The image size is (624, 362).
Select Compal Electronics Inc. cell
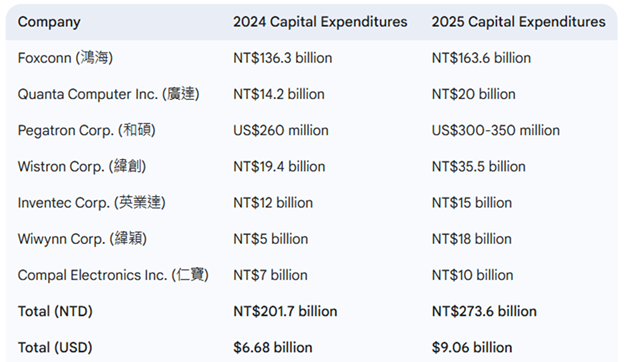tap(113, 275)
